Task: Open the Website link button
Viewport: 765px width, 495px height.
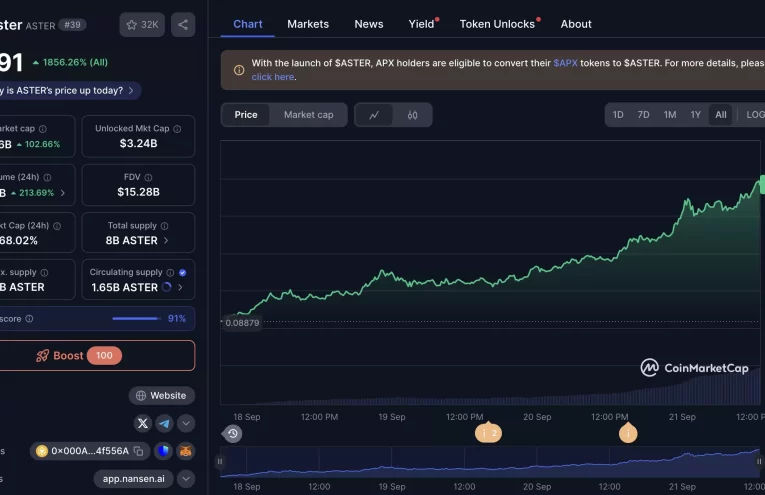Action: tap(161, 396)
